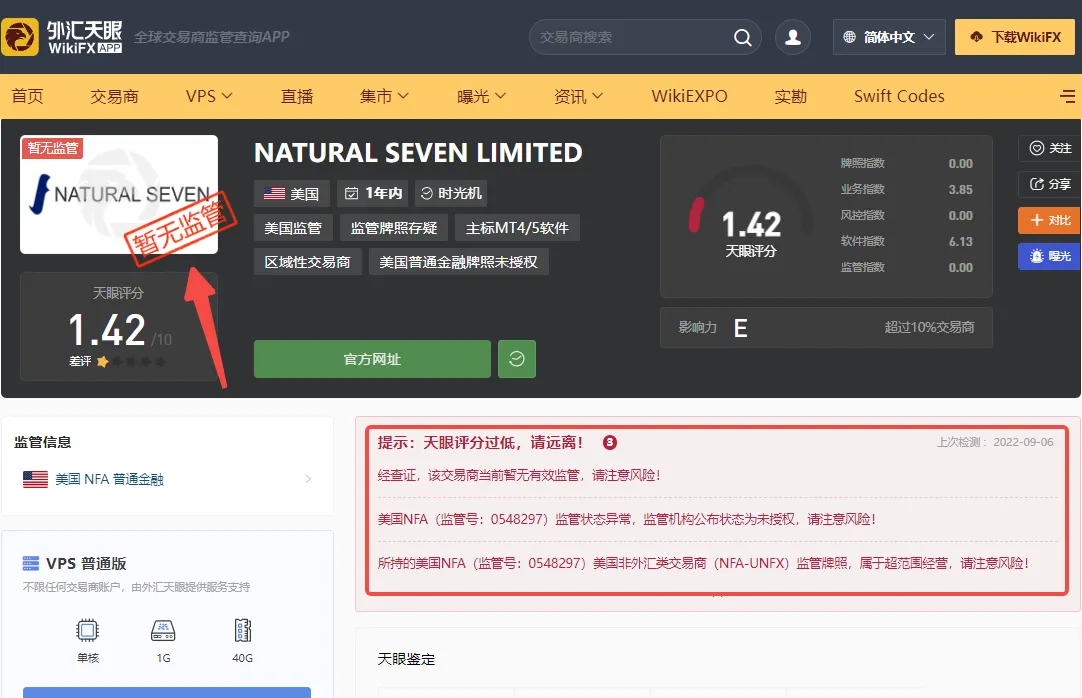Click the 监管指数 0.00 score row
The width and height of the screenshot is (1082, 698).
[x=906, y=267]
